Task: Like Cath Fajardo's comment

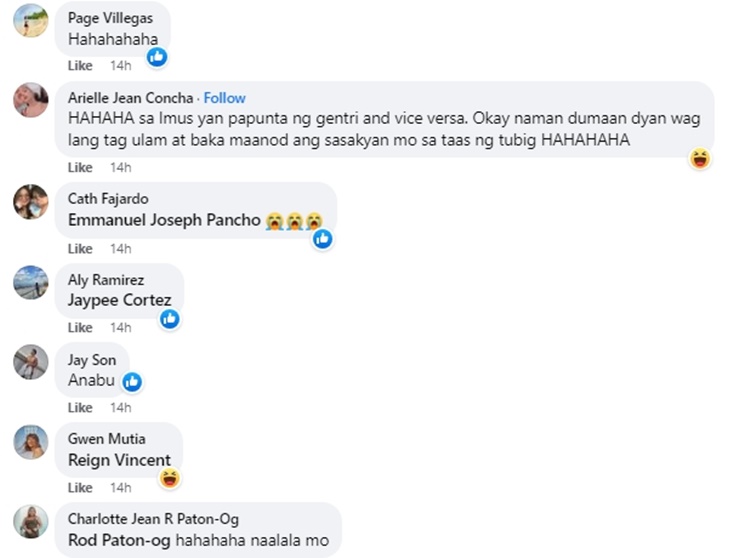Action: (80, 248)
